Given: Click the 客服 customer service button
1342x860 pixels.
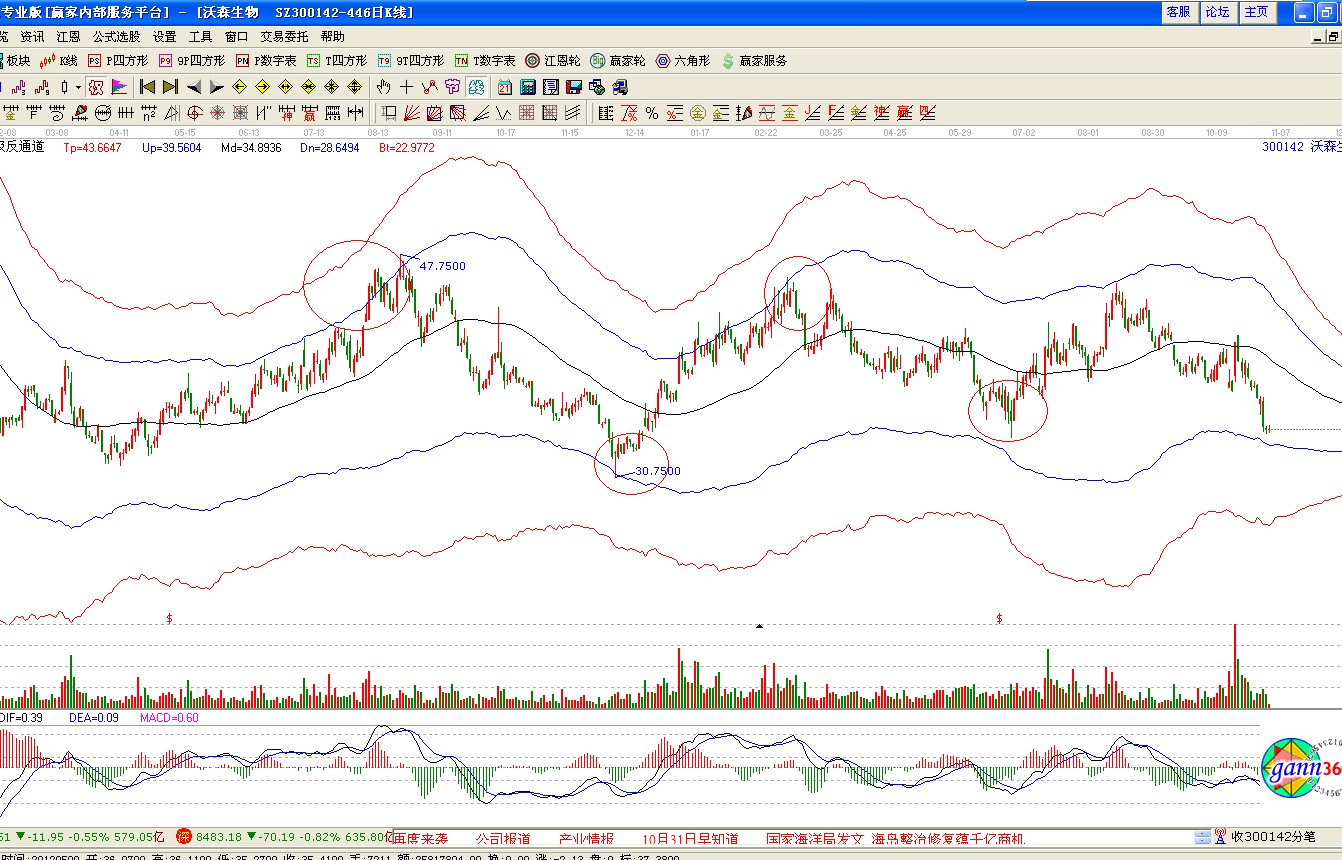Looking at the screenshot, I should pyautogui.click(x=1179, y=12).
